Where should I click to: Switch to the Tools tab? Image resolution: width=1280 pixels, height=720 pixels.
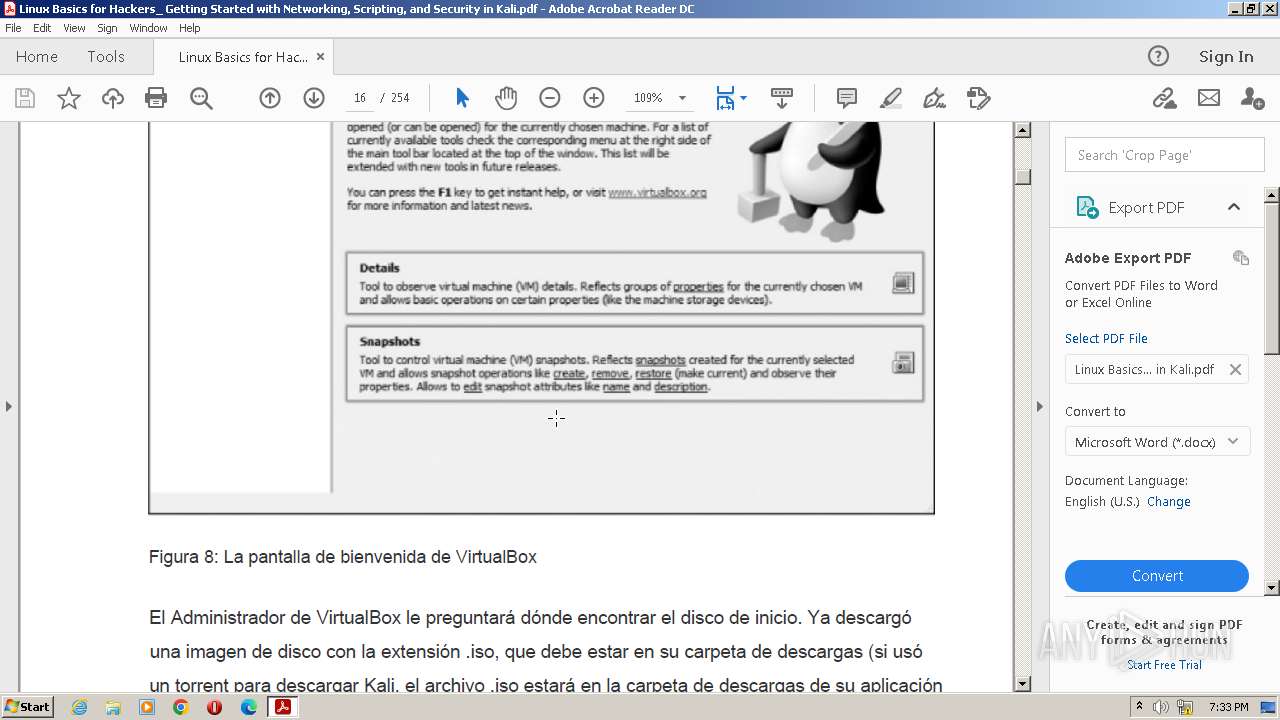click(x=106, y=57)
